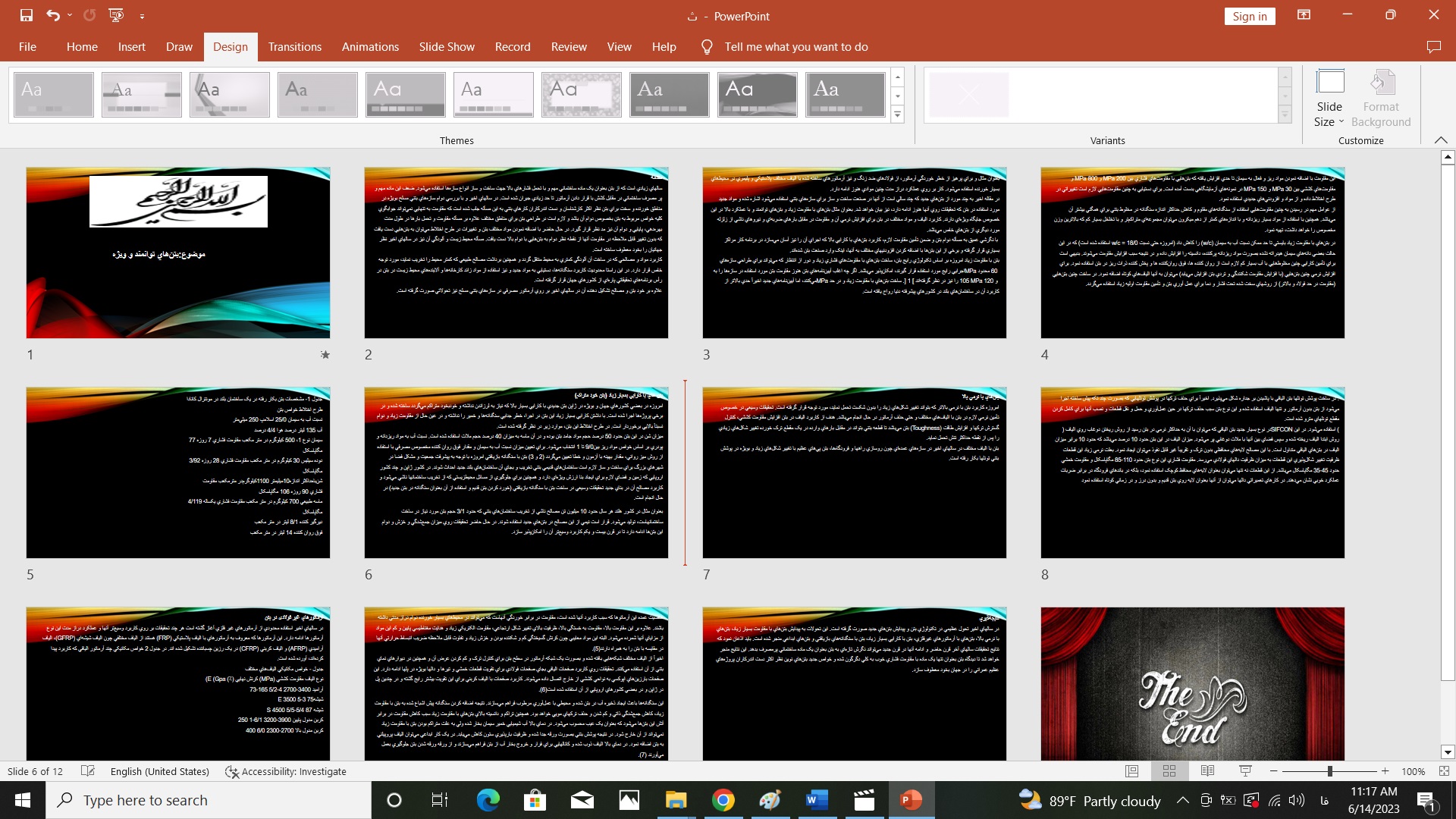
Task: Click the Sign in button
Action: pos(1249,17)
